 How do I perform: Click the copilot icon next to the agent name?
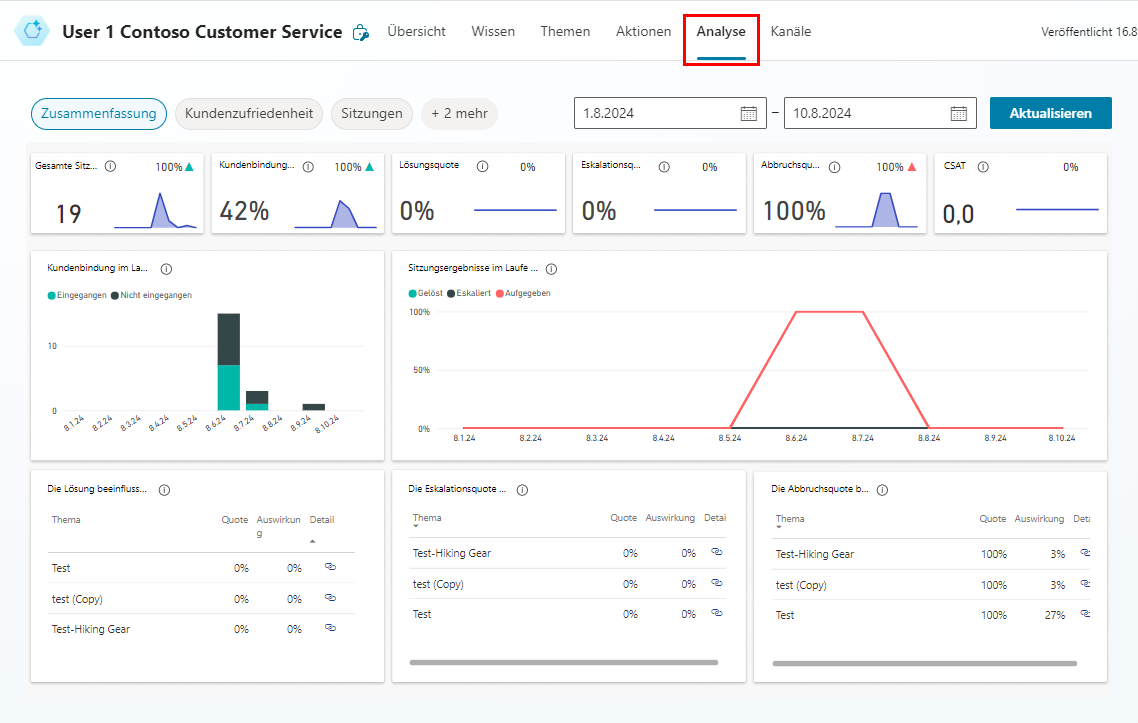click(x=361, y=32)
